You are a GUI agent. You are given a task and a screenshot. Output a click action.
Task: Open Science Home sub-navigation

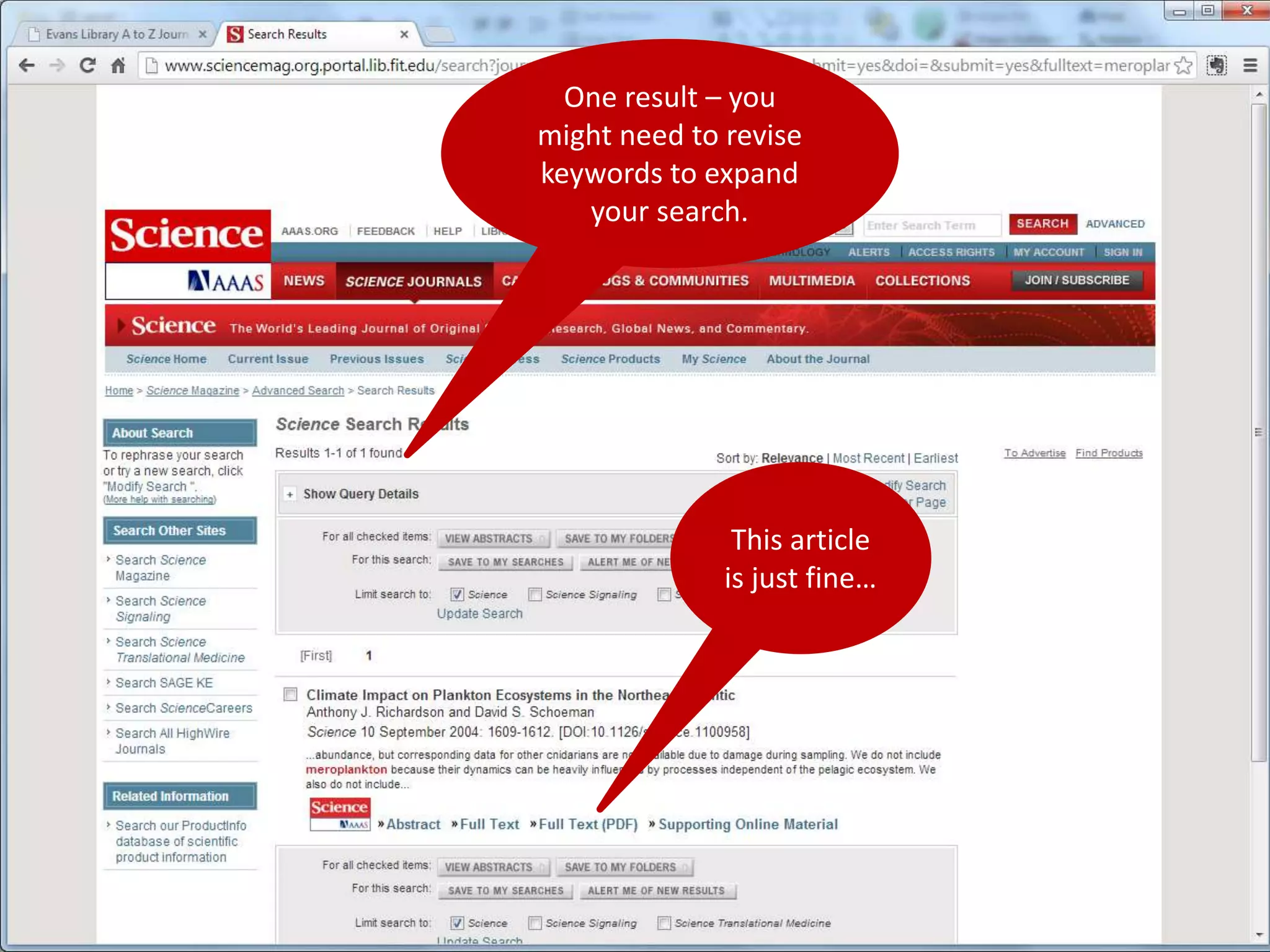click(166, 359)
